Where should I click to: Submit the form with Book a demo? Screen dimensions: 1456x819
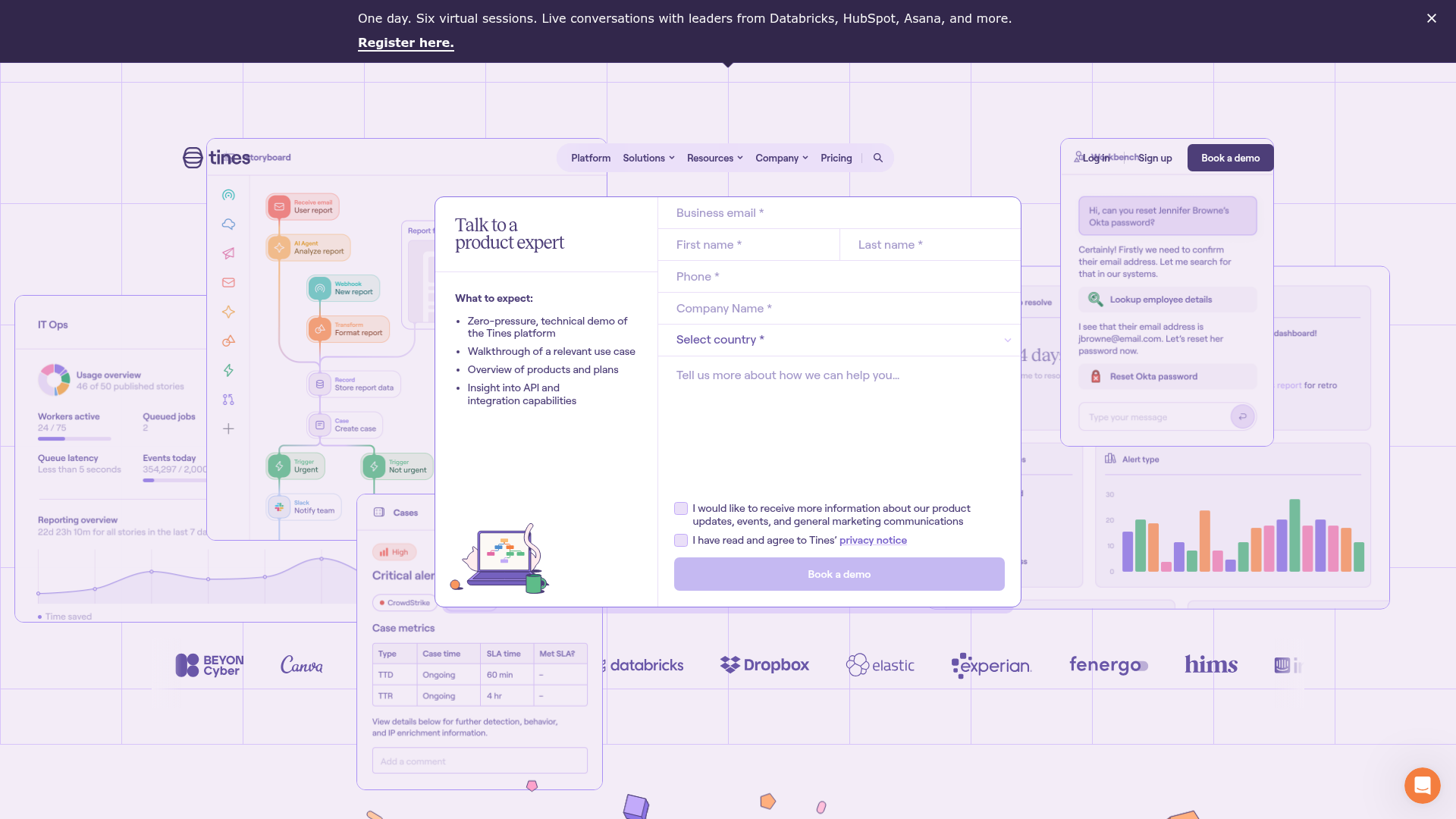(839, 574)
